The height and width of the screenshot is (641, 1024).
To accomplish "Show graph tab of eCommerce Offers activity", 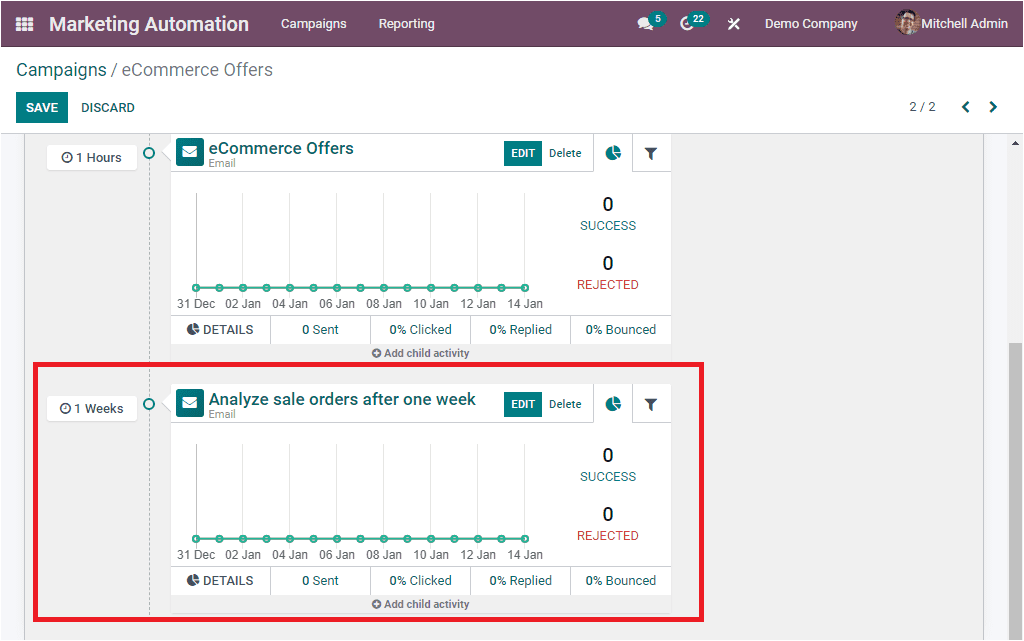I will (x=613, y=153).
